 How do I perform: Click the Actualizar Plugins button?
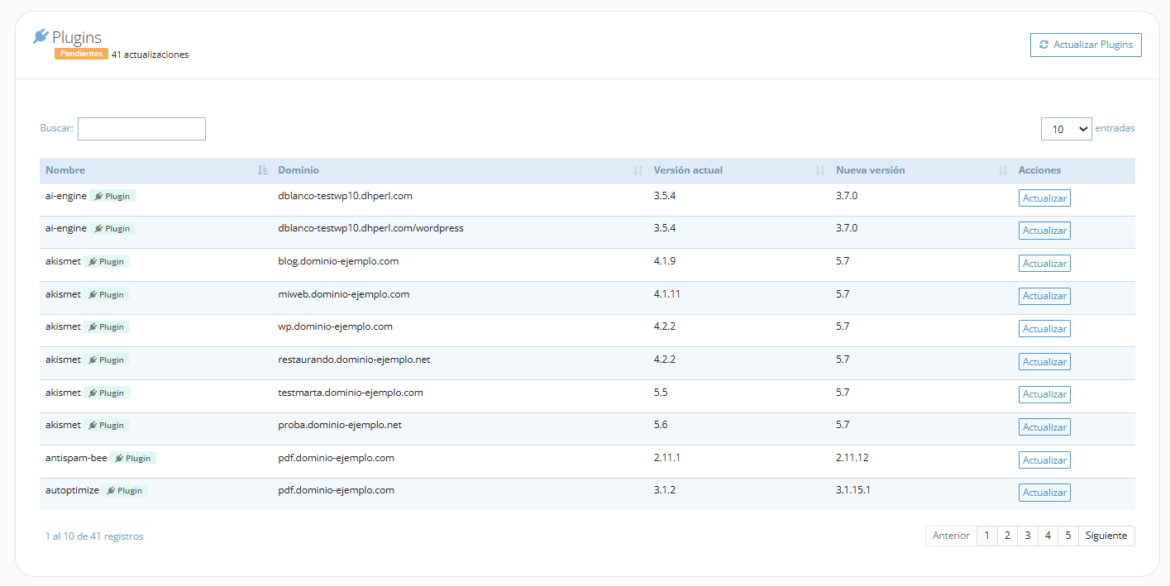coord(1086,45)
